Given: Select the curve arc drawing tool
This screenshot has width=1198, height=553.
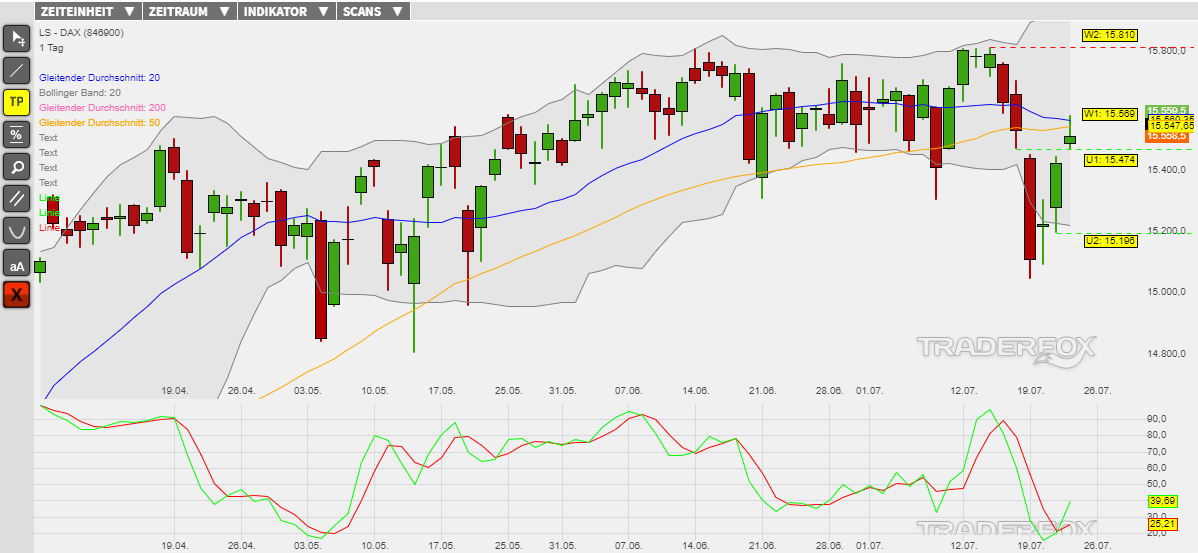Looking at the screenshot, I should click(x=17, y=230).
